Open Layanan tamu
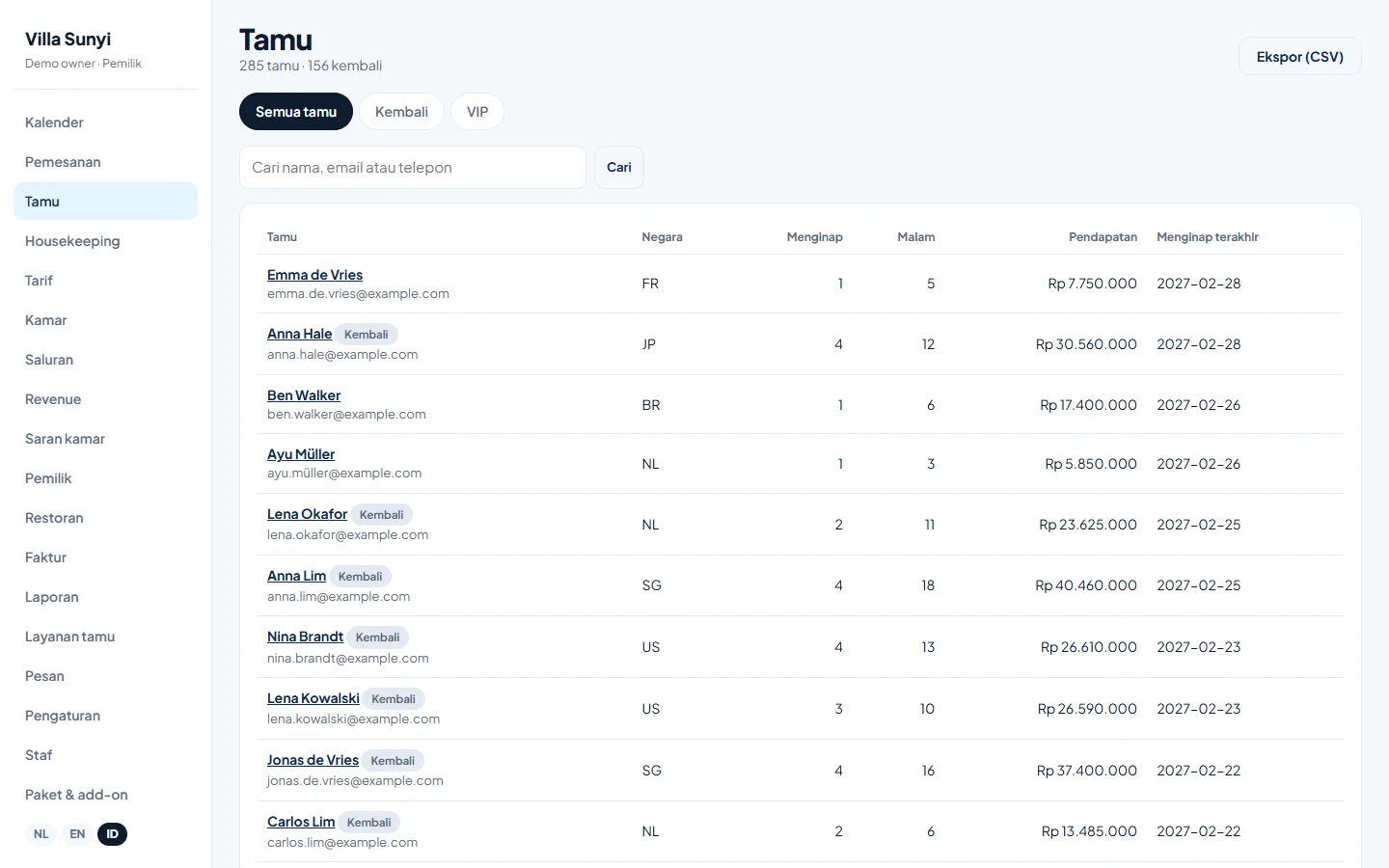Image resolution: width=1389 pixels, height=868 pixels. coord(105,637)
